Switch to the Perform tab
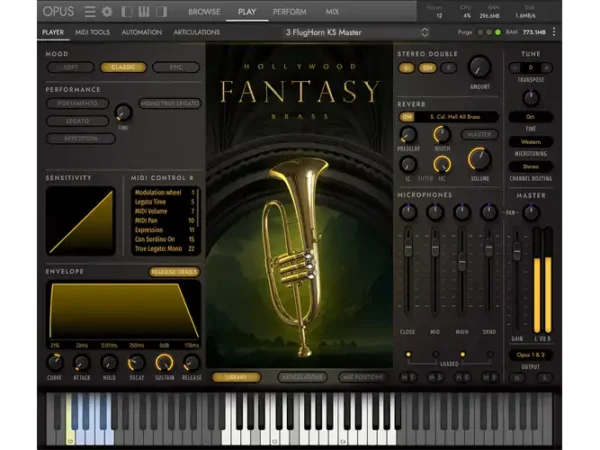 tap(290, 12)
